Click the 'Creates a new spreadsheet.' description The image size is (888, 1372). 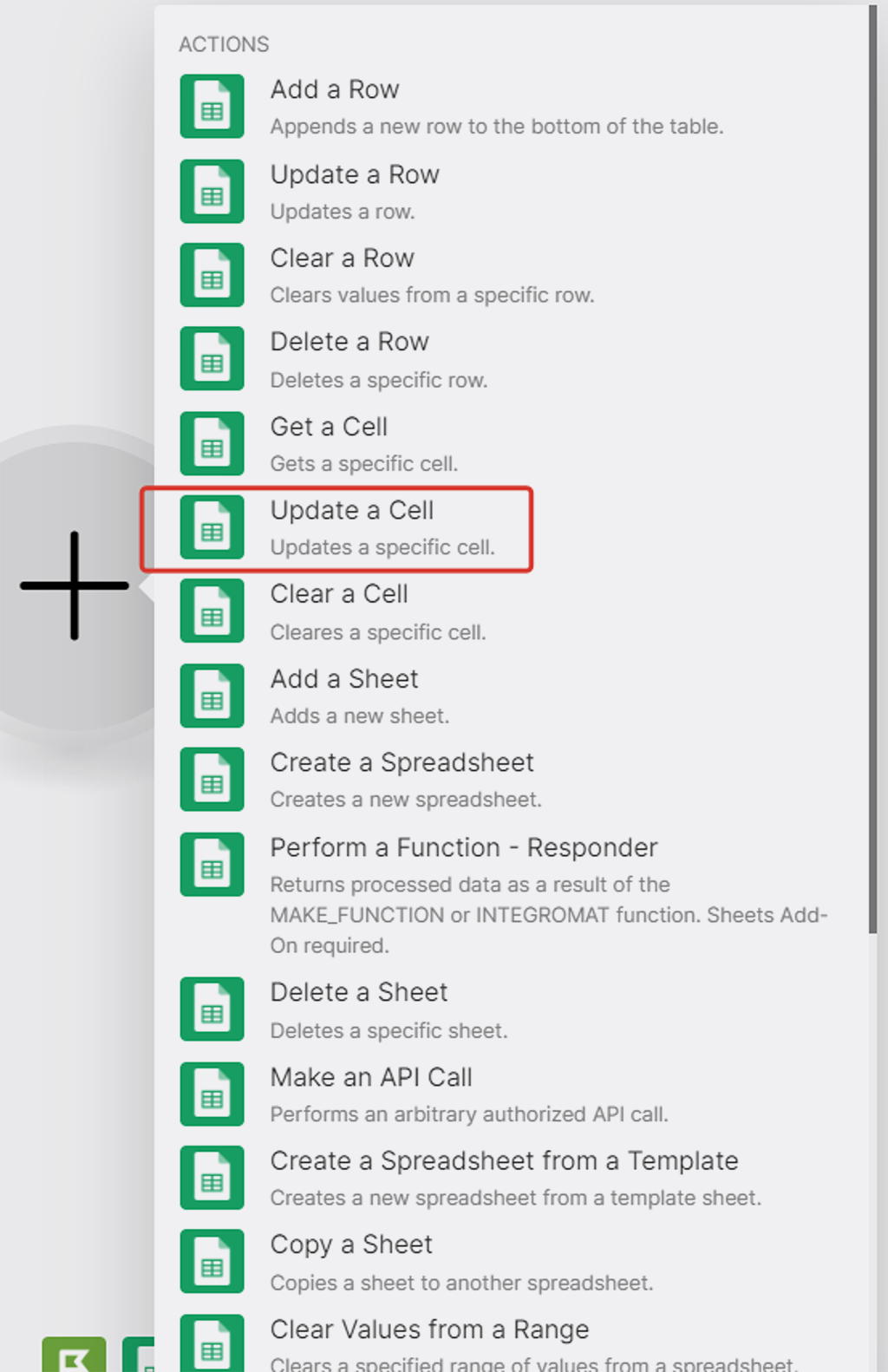[x=406, y=800]
